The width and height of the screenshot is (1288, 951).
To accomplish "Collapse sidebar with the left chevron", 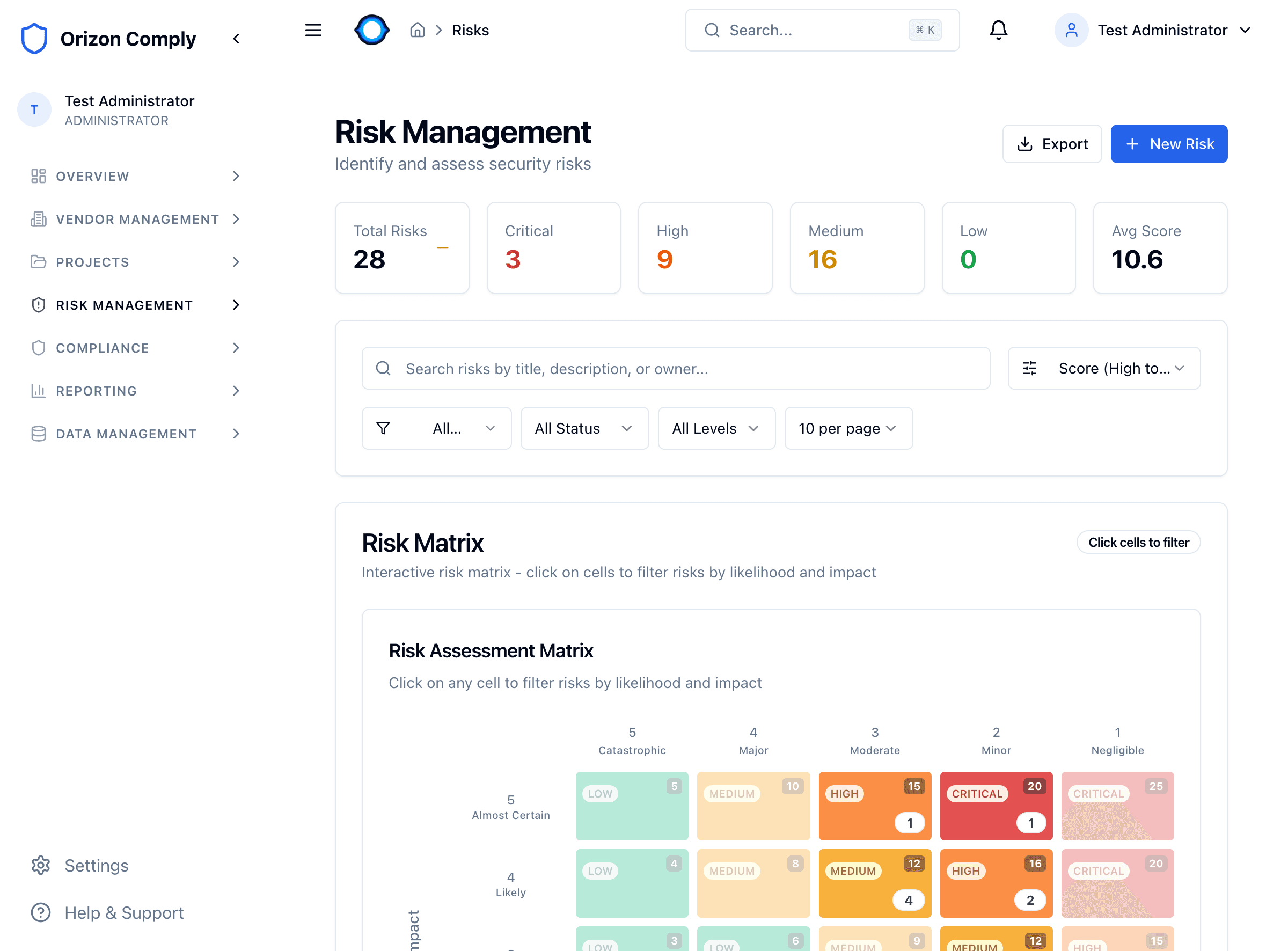I will [x=236, y=39].
